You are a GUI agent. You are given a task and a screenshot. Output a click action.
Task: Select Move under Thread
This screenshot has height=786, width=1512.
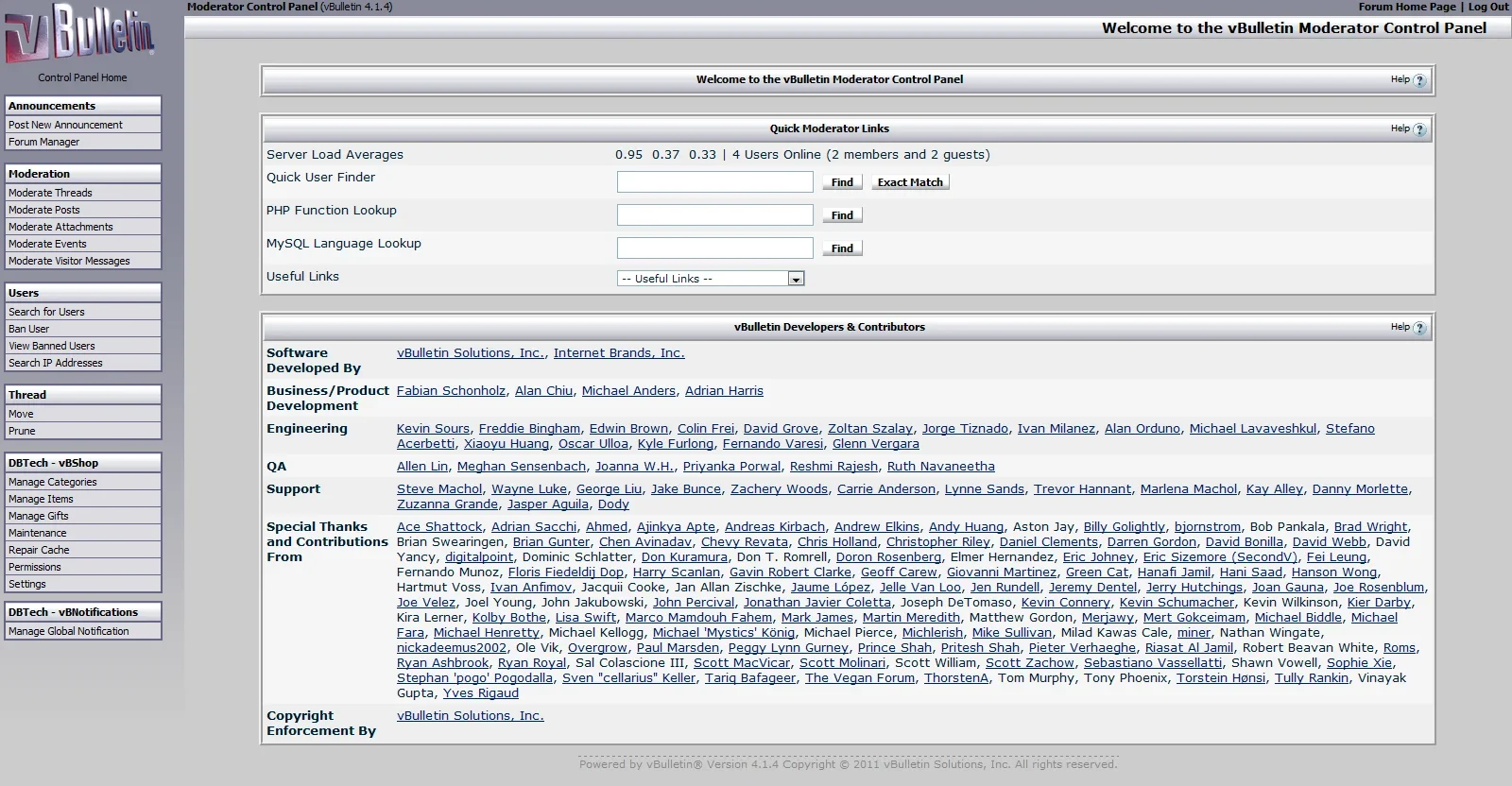83,414
